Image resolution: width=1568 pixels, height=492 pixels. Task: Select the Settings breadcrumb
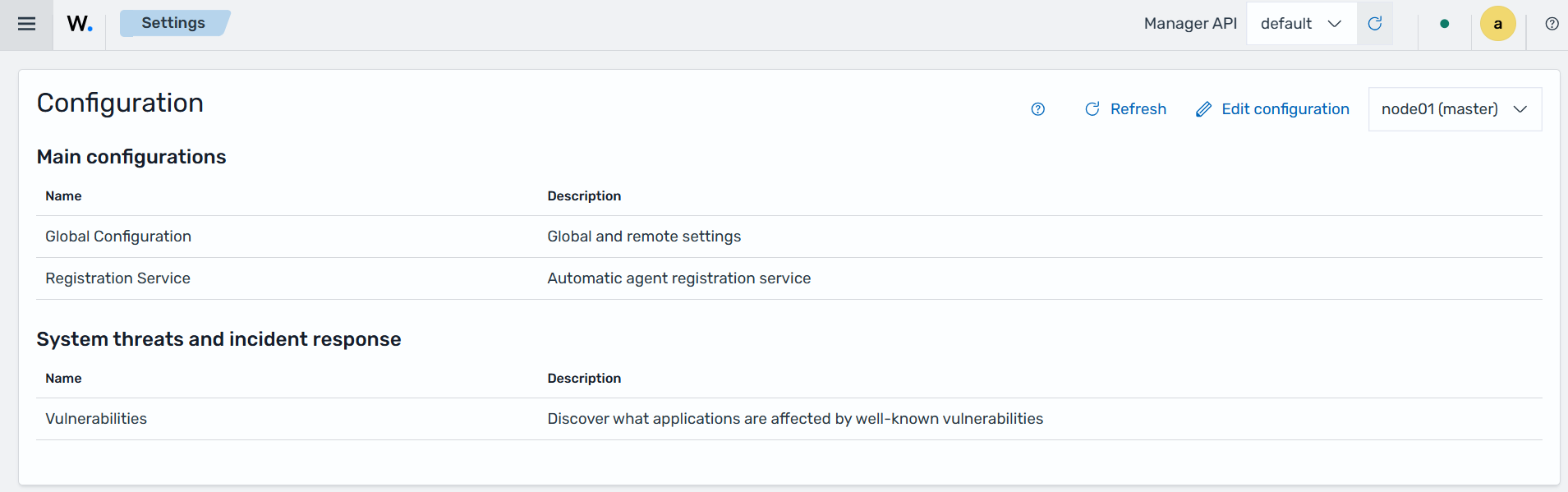tap(173, 23)
